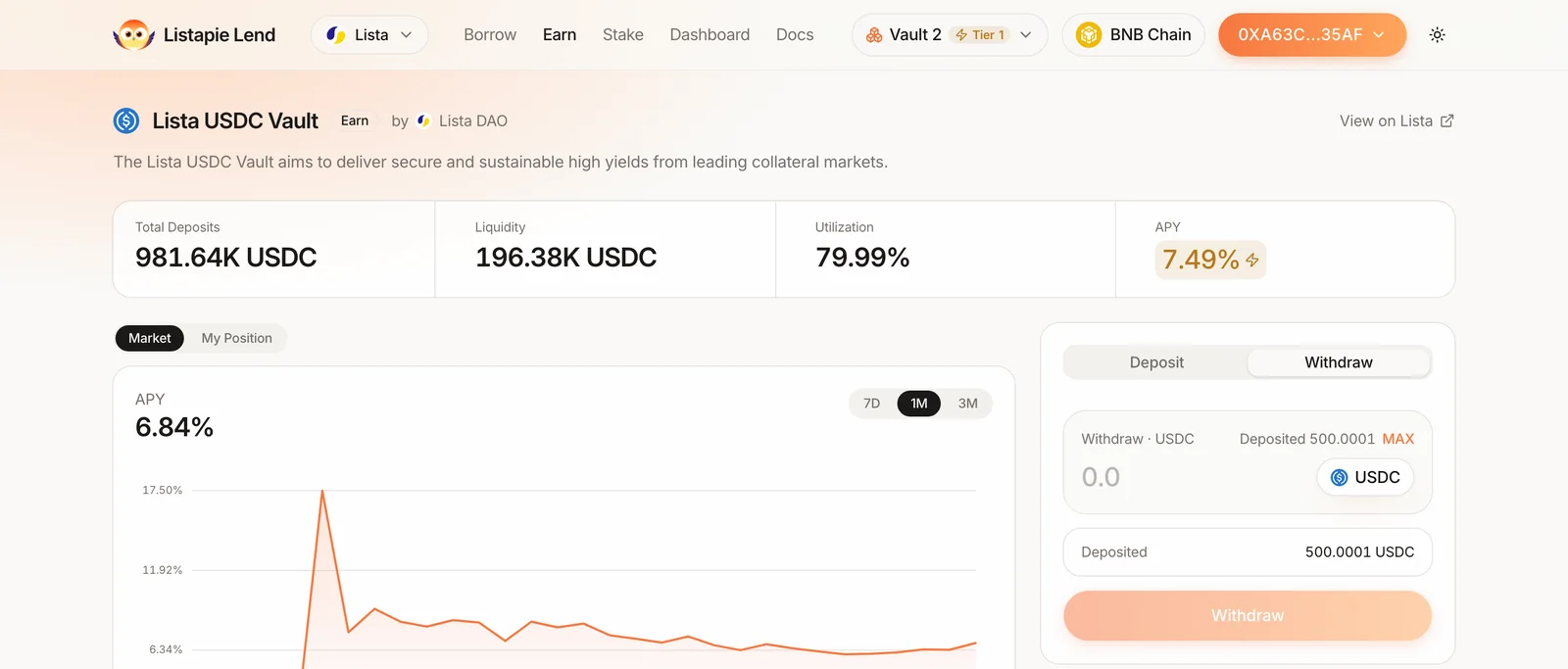The width and height of the screenshot is (1568, 669).
Task: Click the chart APY value 6.84%
Action: (174, 427)
